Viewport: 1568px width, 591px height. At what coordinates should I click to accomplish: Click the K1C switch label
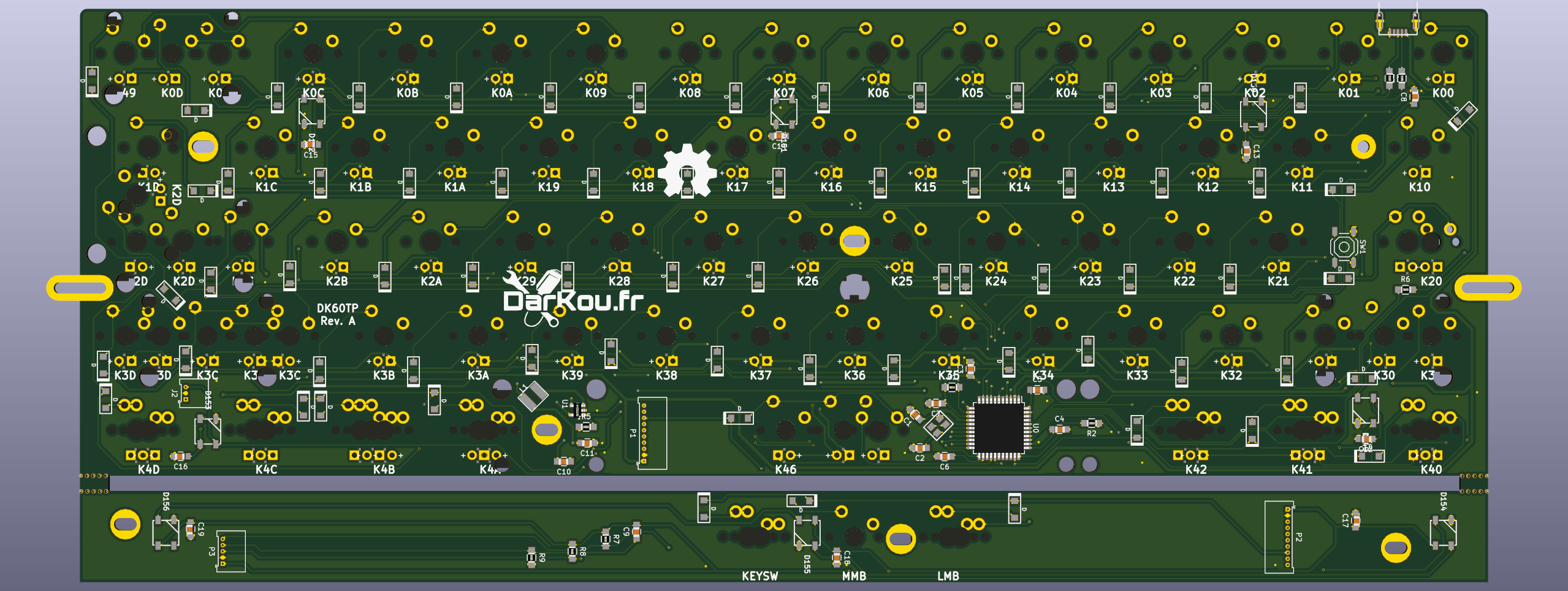pos(267,187)
